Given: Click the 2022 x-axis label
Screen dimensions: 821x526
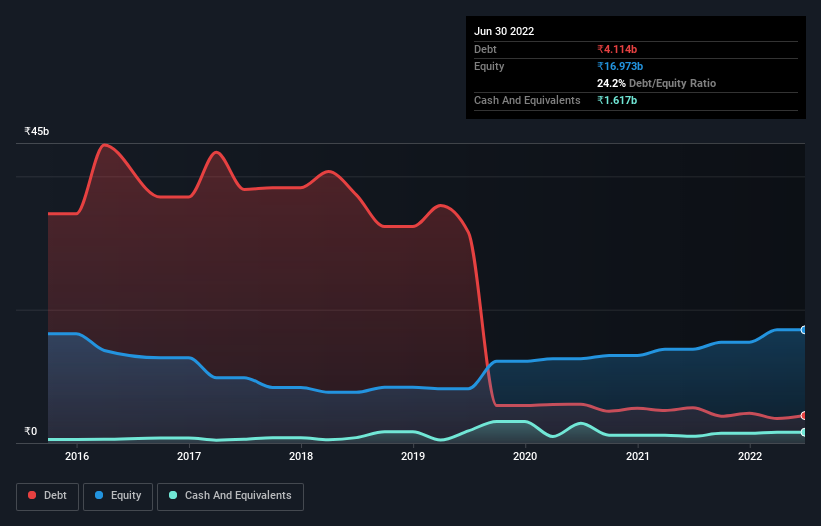Looking at the screenshot, I should pyautogui.click(x=750, y=456).
